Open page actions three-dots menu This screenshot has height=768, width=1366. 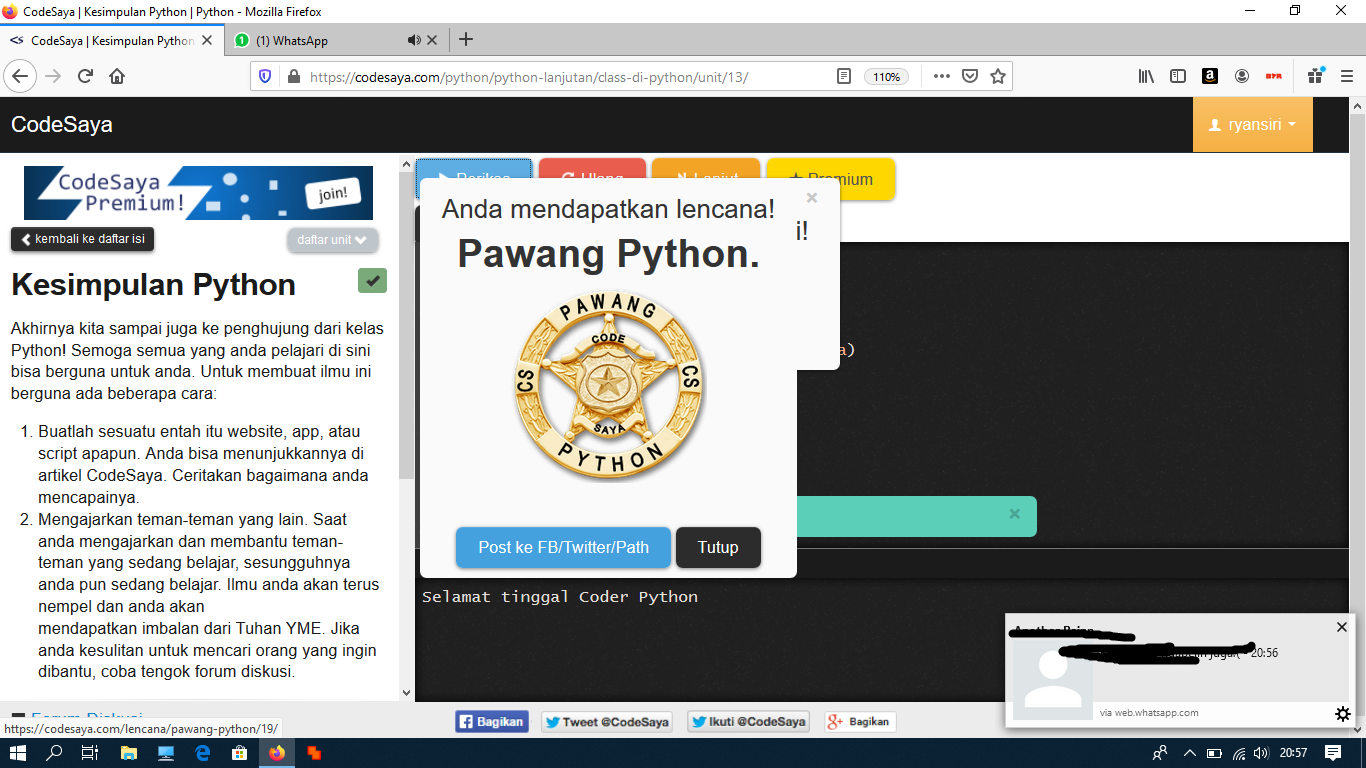pos(941,76)
